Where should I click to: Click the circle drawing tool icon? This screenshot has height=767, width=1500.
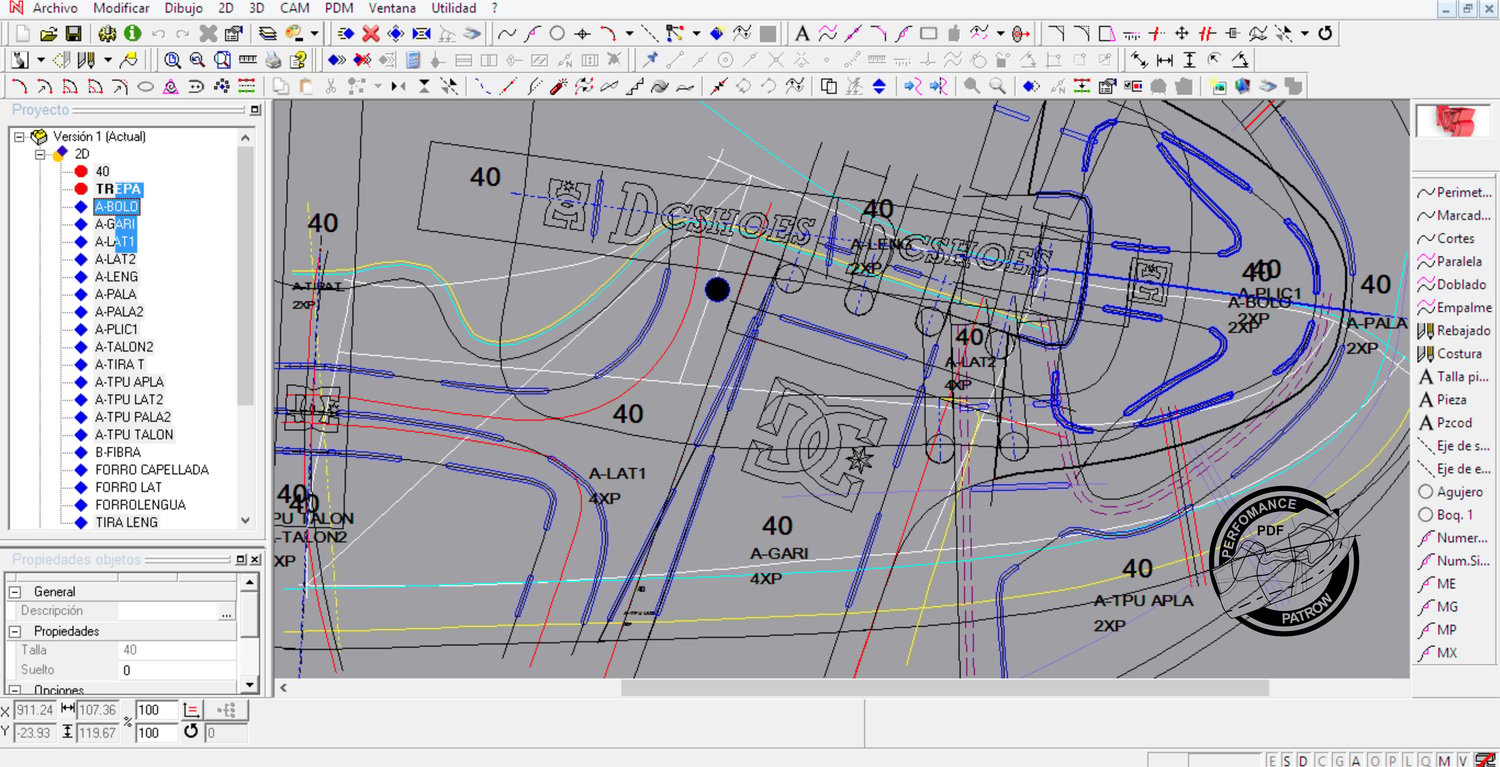tap(557, 34)
